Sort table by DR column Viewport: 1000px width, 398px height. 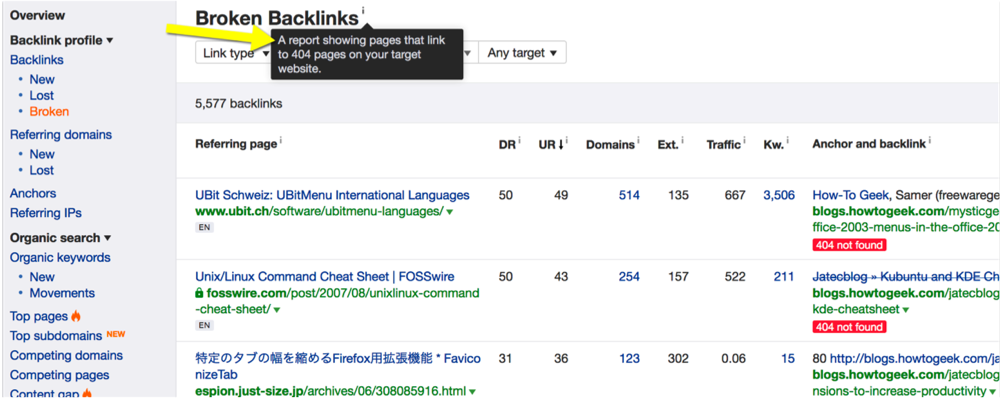[x=506, y=144]
